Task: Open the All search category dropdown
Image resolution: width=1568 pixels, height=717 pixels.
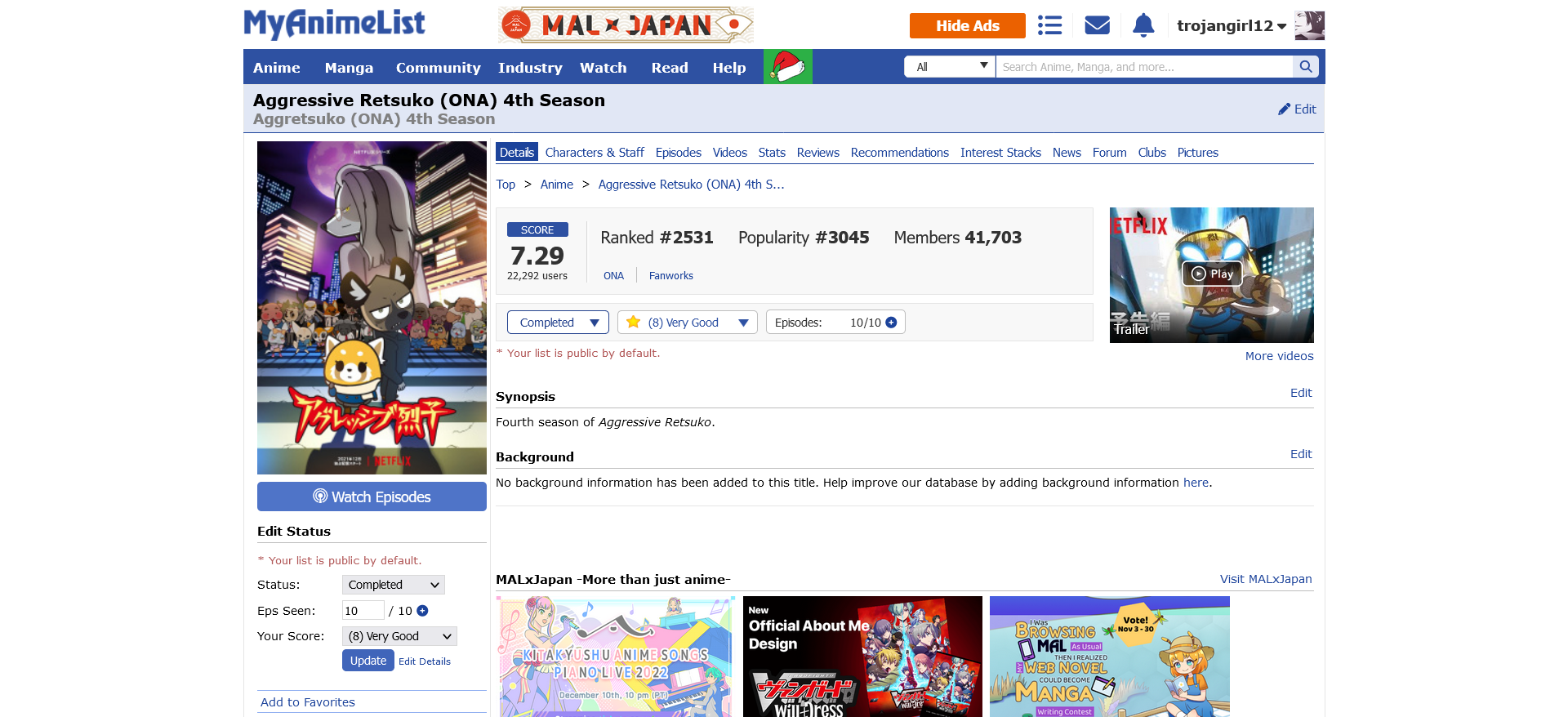Action: click(950, 67)
